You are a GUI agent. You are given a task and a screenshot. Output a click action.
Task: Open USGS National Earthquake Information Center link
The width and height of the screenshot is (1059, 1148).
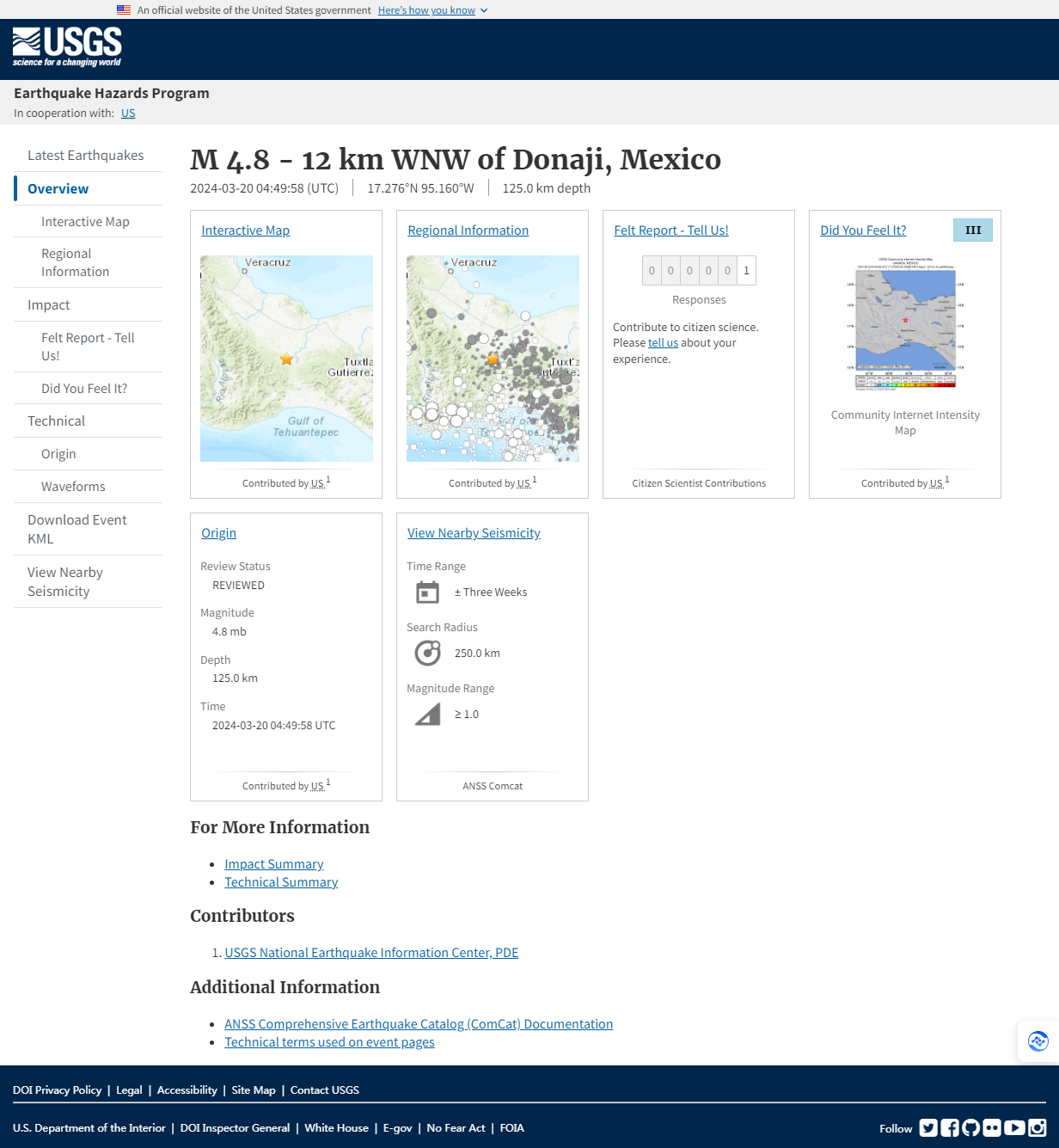(x=371, y=953)
